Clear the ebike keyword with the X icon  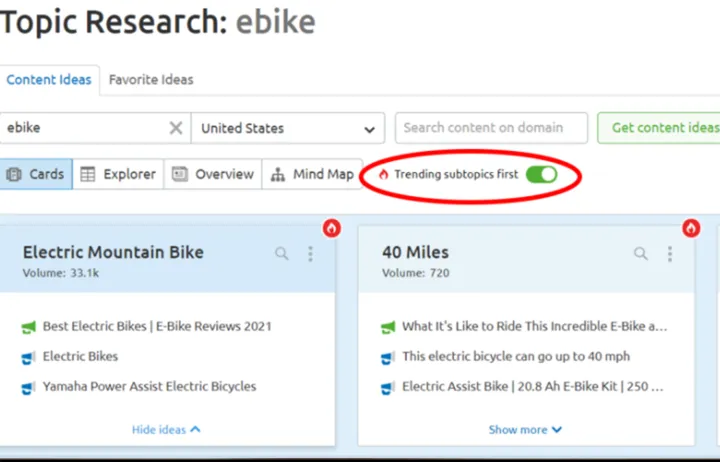(176, 128)
